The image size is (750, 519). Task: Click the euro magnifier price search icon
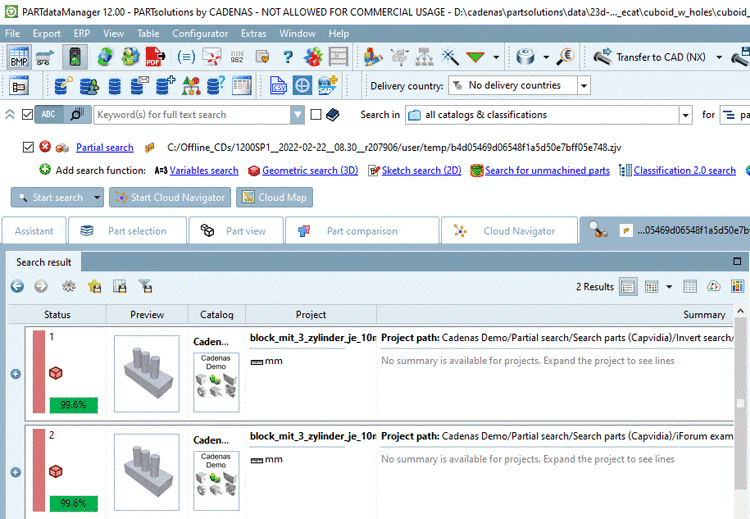coord(565,57)
